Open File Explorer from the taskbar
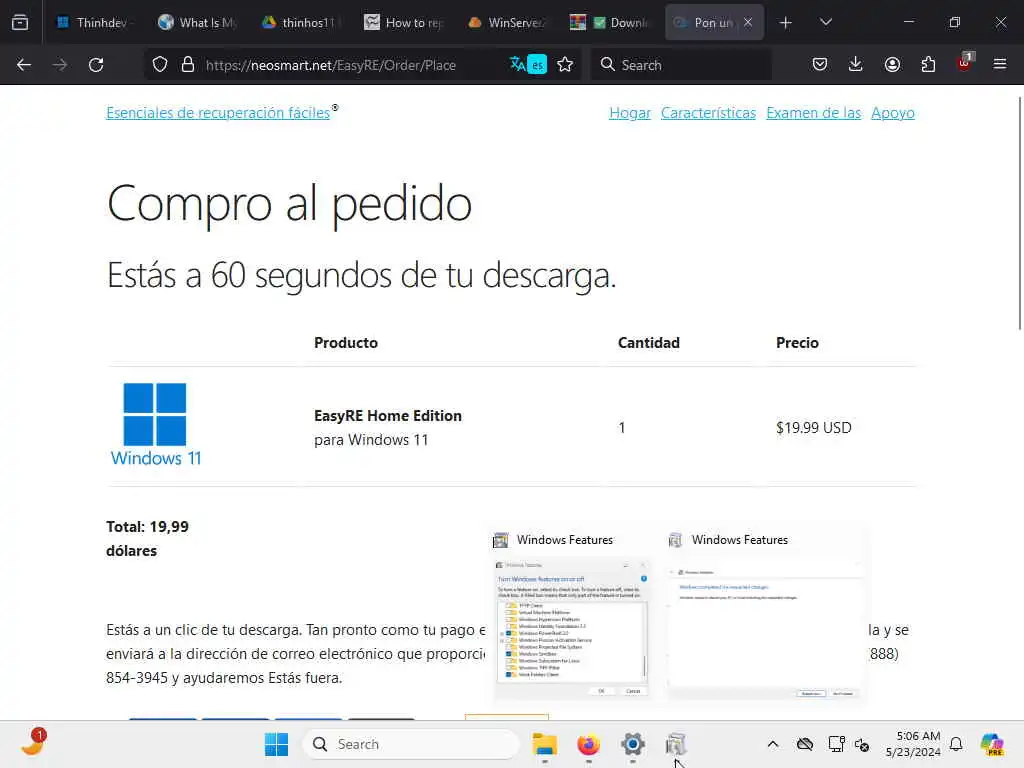Screen dimensions: 1024x768 coord(545,744)
